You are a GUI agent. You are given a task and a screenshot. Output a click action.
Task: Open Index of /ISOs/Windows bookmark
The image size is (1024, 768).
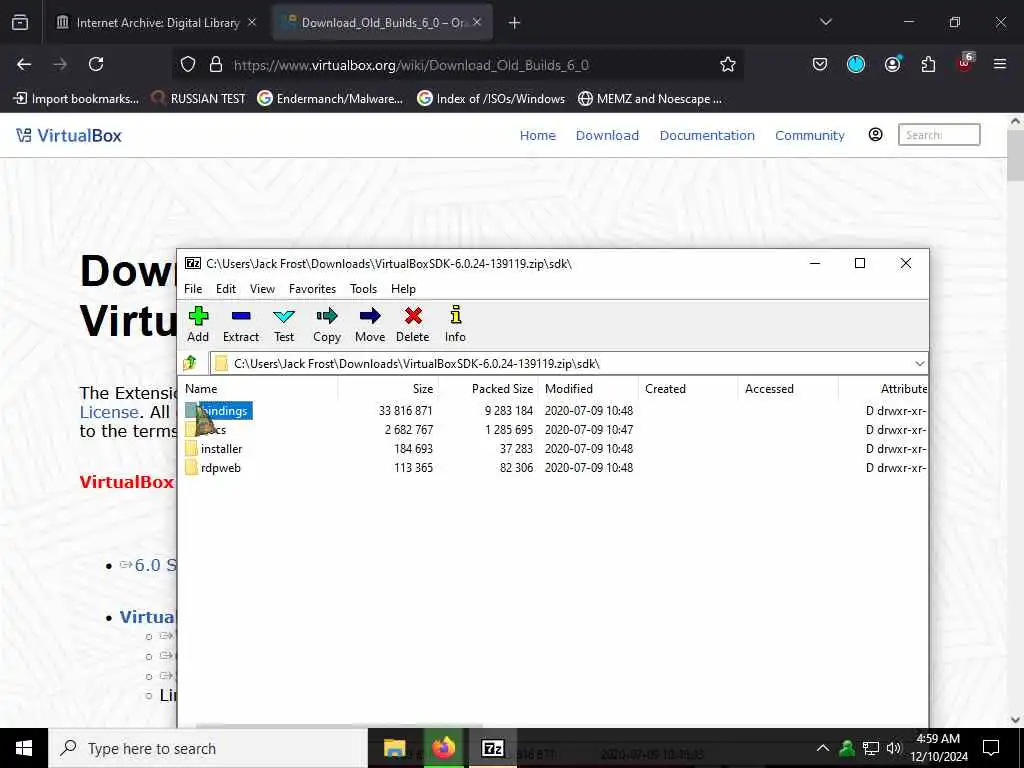pos(490,99)
